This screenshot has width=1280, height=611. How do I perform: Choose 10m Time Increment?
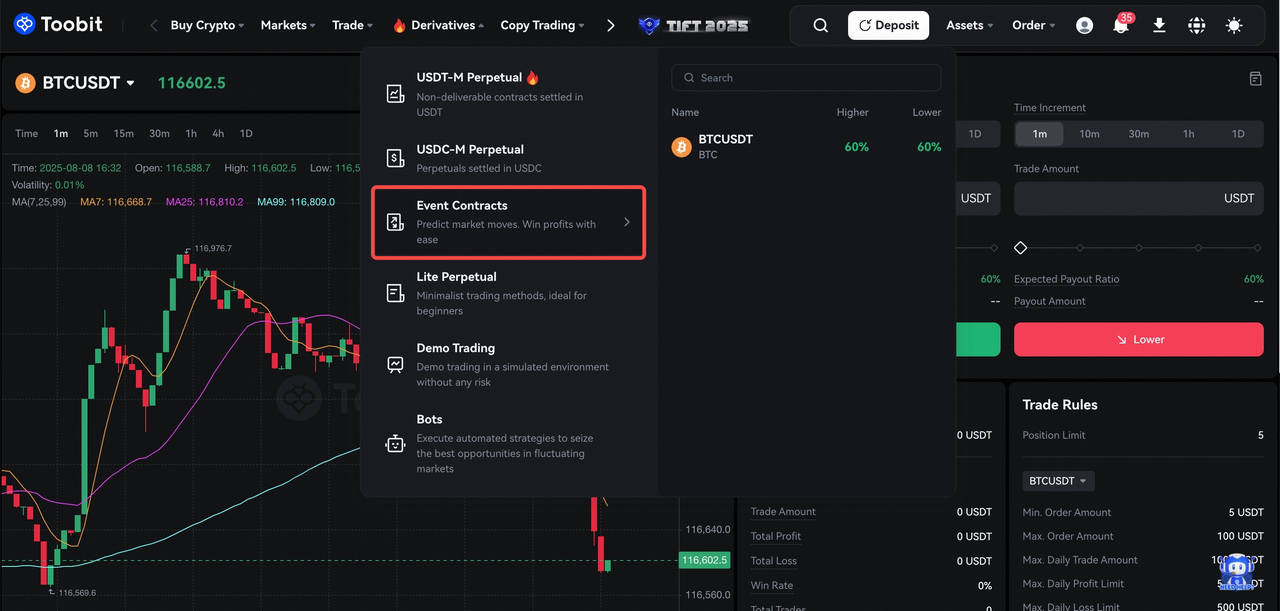click(1089, 134)
